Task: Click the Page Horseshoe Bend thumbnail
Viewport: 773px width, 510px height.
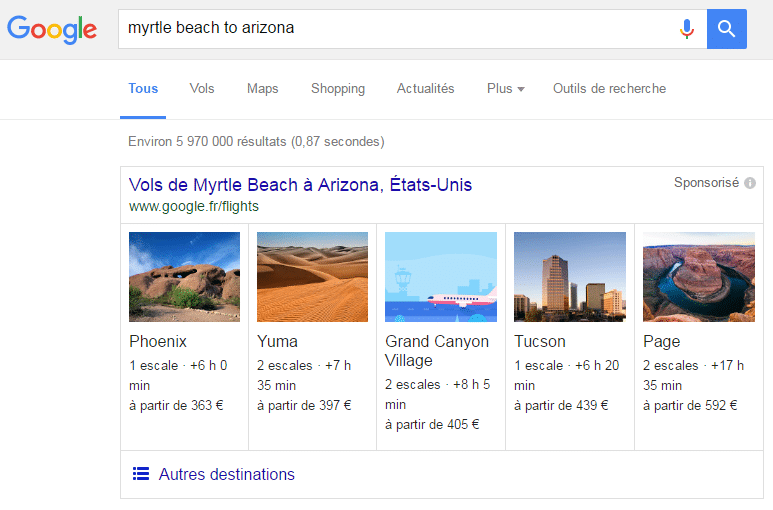Action: point(699,277)
